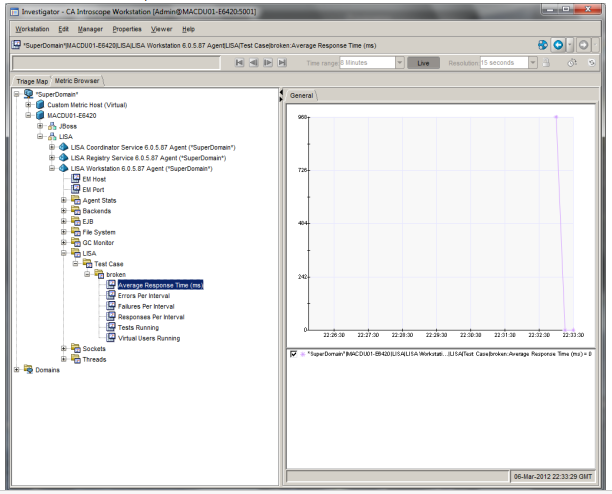The image size is (612, 494).
Task: Click the Custom Metric Host icon
Action: [39, 104]
